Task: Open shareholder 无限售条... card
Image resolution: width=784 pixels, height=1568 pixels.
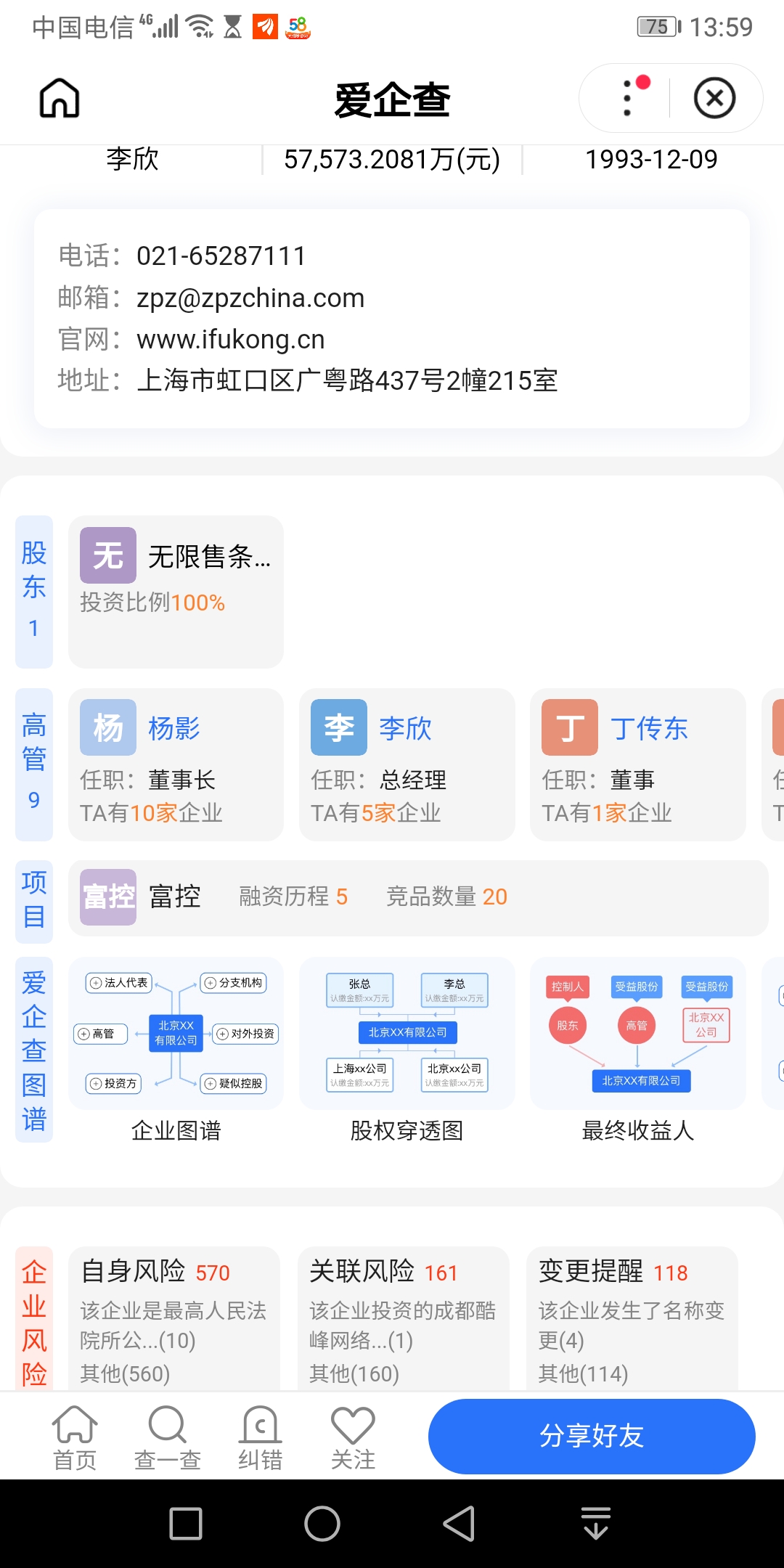Action: (x=176, y=592)
